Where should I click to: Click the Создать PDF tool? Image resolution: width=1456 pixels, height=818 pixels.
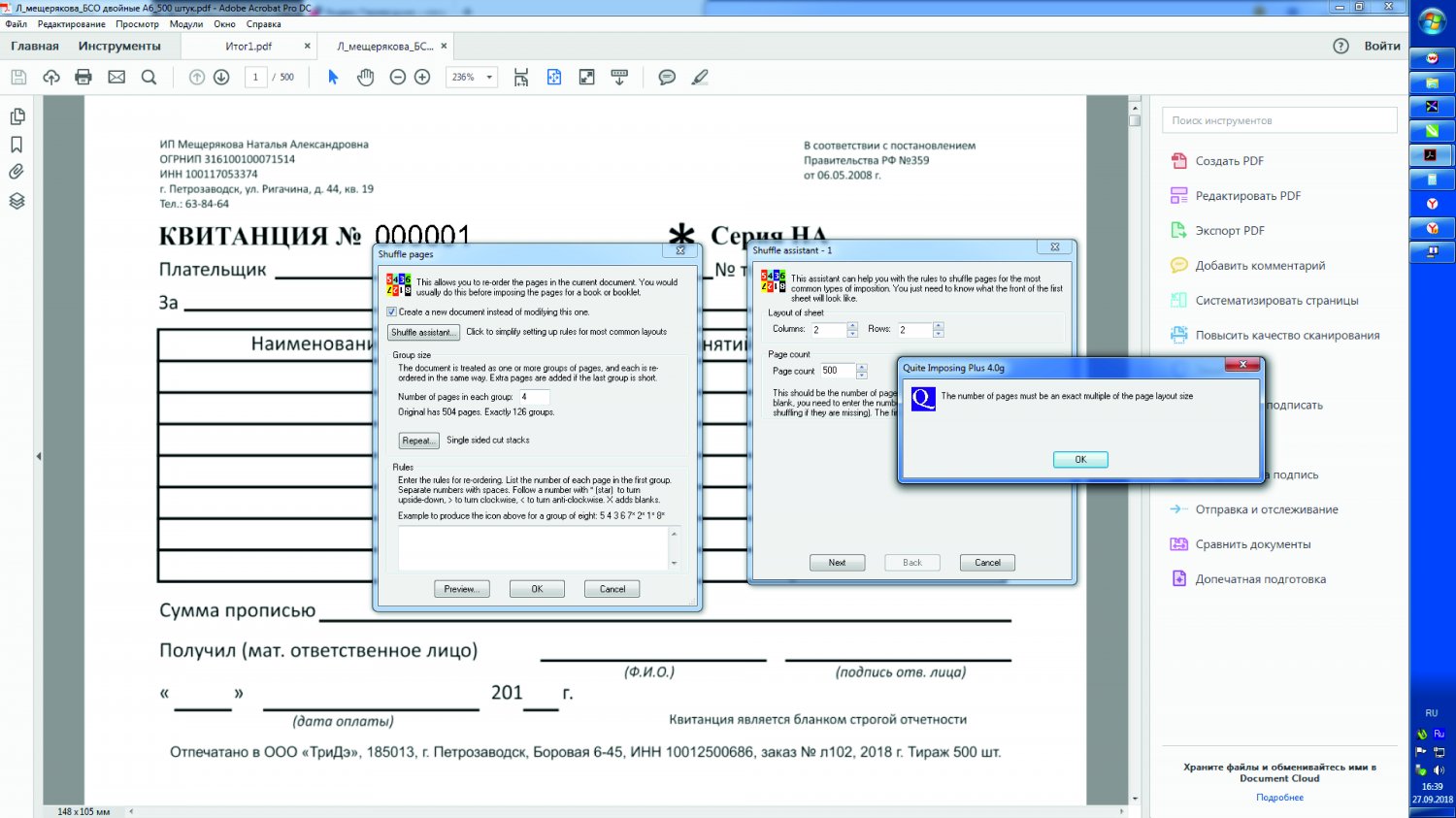1230,161
